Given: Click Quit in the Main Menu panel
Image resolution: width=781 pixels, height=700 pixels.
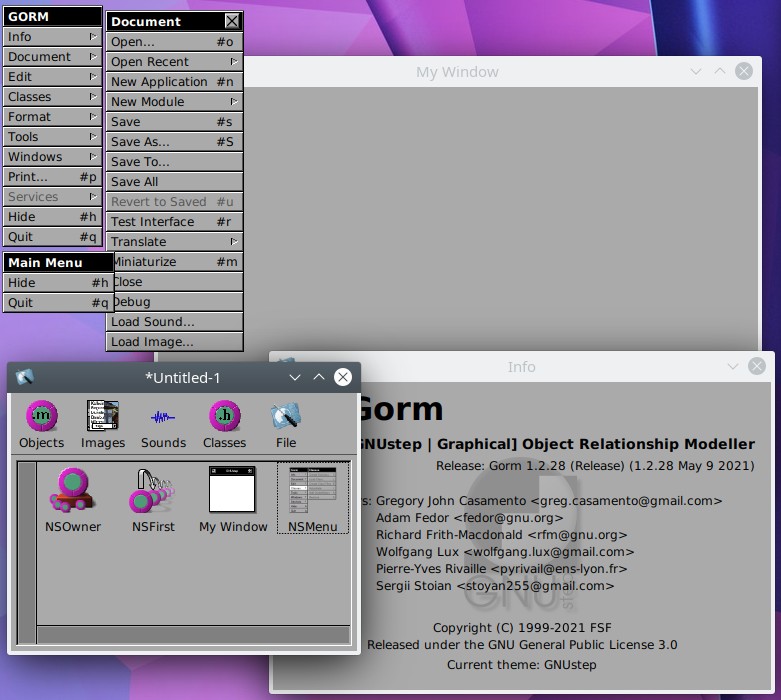Looking at the screenshot, I should click(58, 302).
